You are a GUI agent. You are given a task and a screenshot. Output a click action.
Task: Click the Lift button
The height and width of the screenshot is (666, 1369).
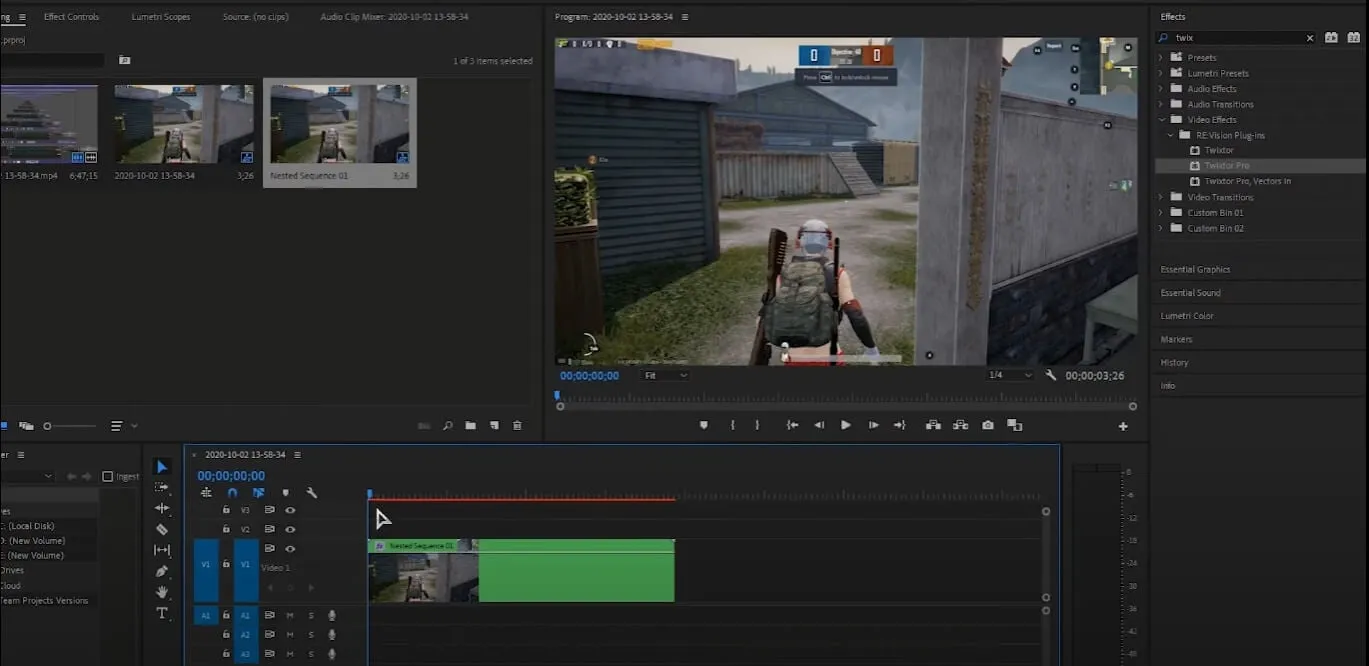coord(933,425)
